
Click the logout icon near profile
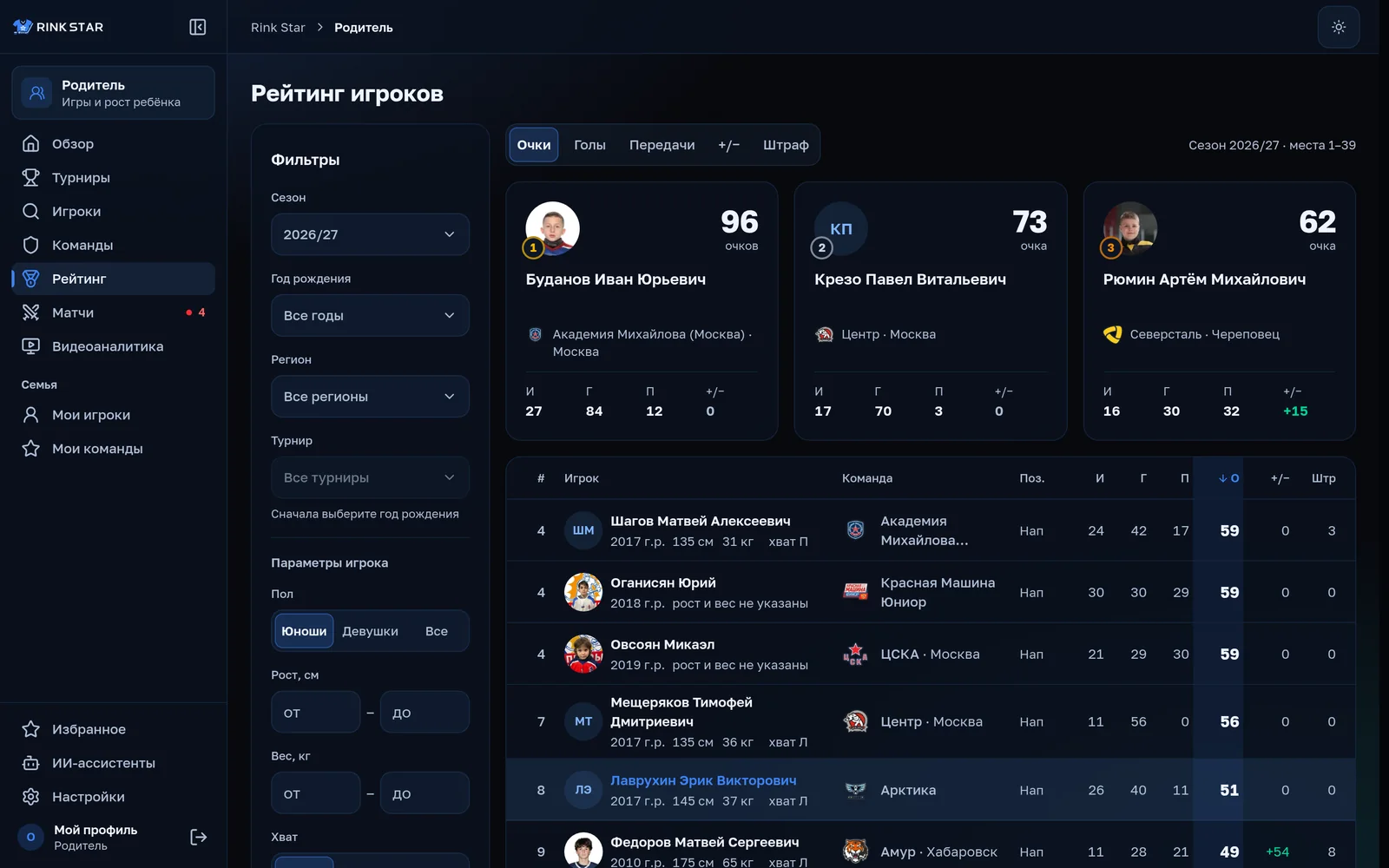tap(198, 837)
